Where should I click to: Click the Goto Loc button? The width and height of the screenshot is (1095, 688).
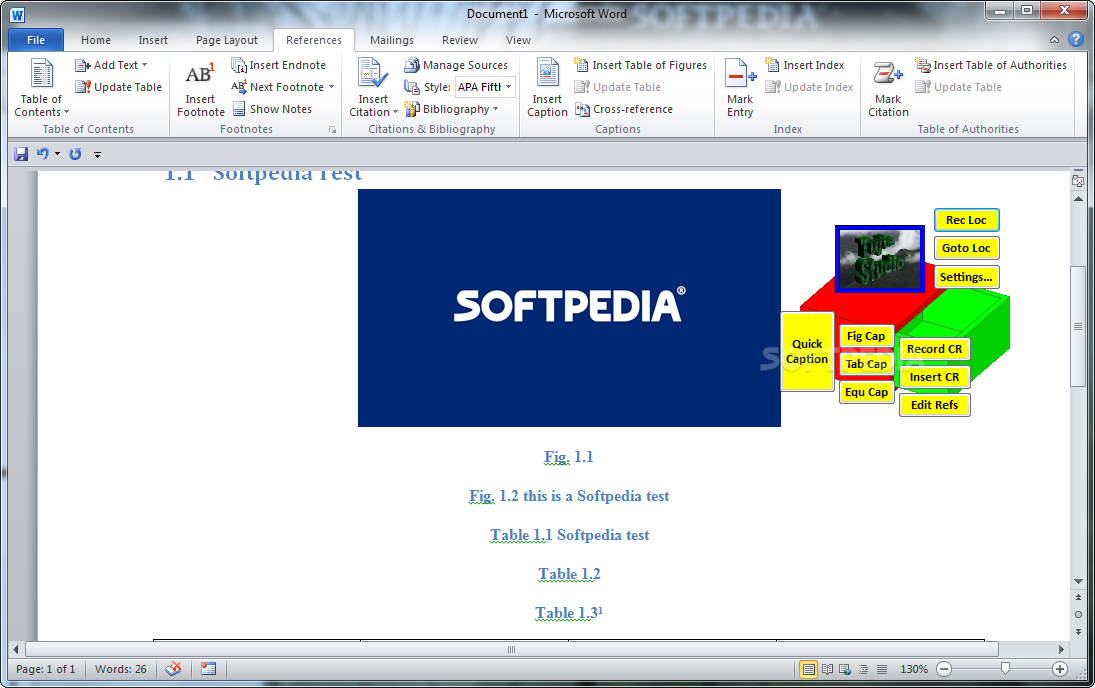click(x=967, y=248)
